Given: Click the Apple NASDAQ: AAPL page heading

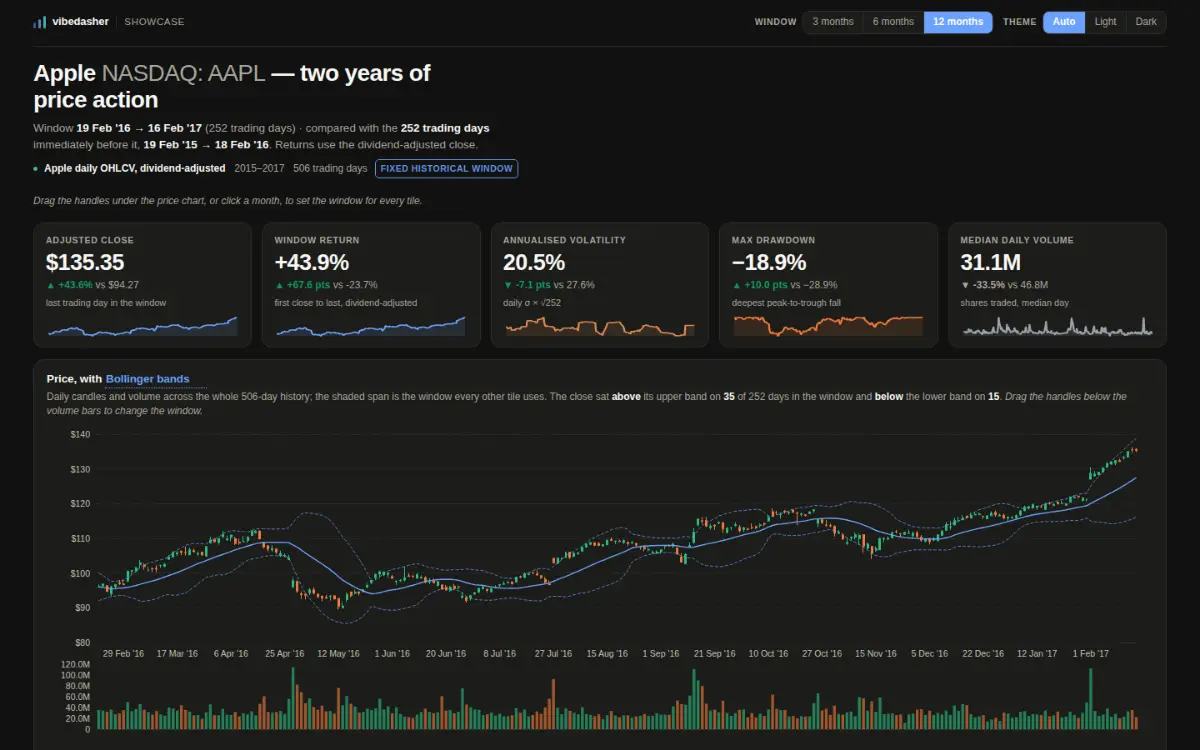Looking at the screenshot, I should point(232,86).
